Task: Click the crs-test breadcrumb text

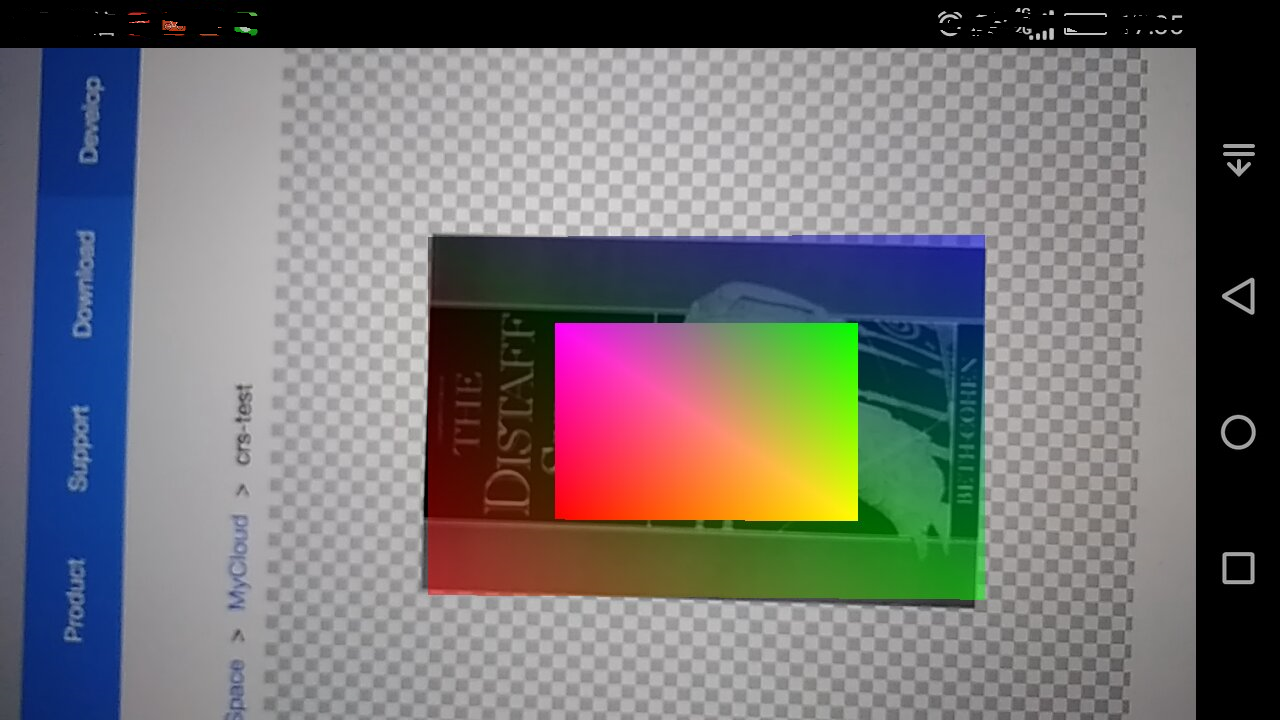Action: 243,426
